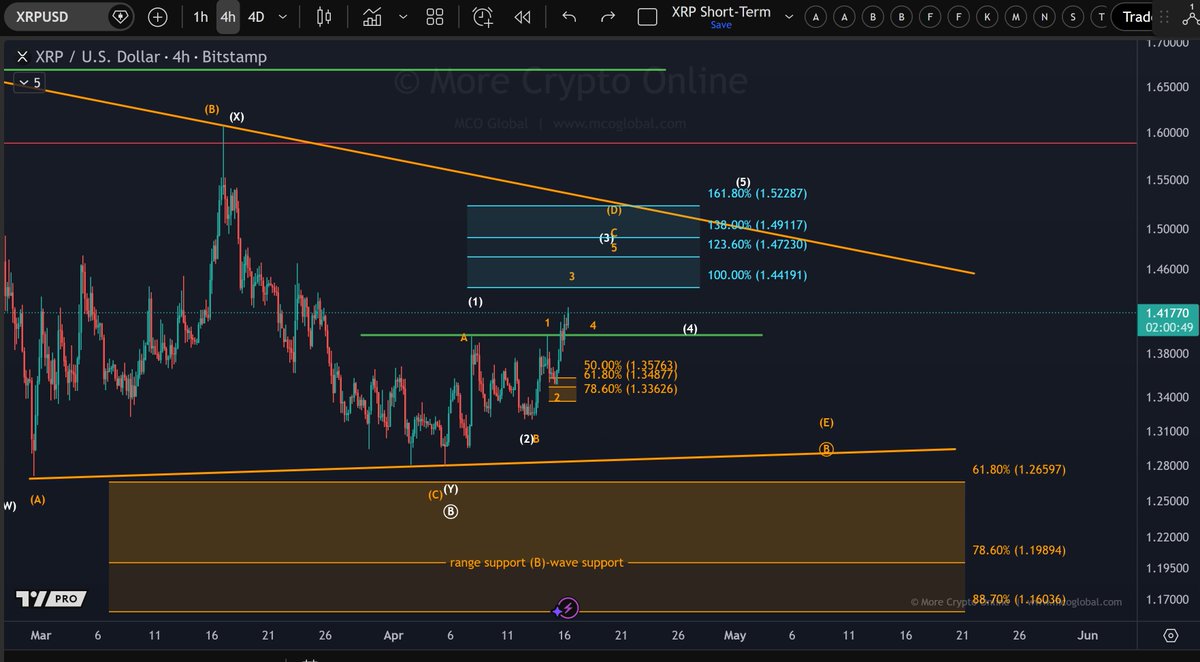Image resolution: width=1200 pixels, height=662 pixels.
Task: Open chart settings gear on time axis
Action: (x=1171, y=635)
